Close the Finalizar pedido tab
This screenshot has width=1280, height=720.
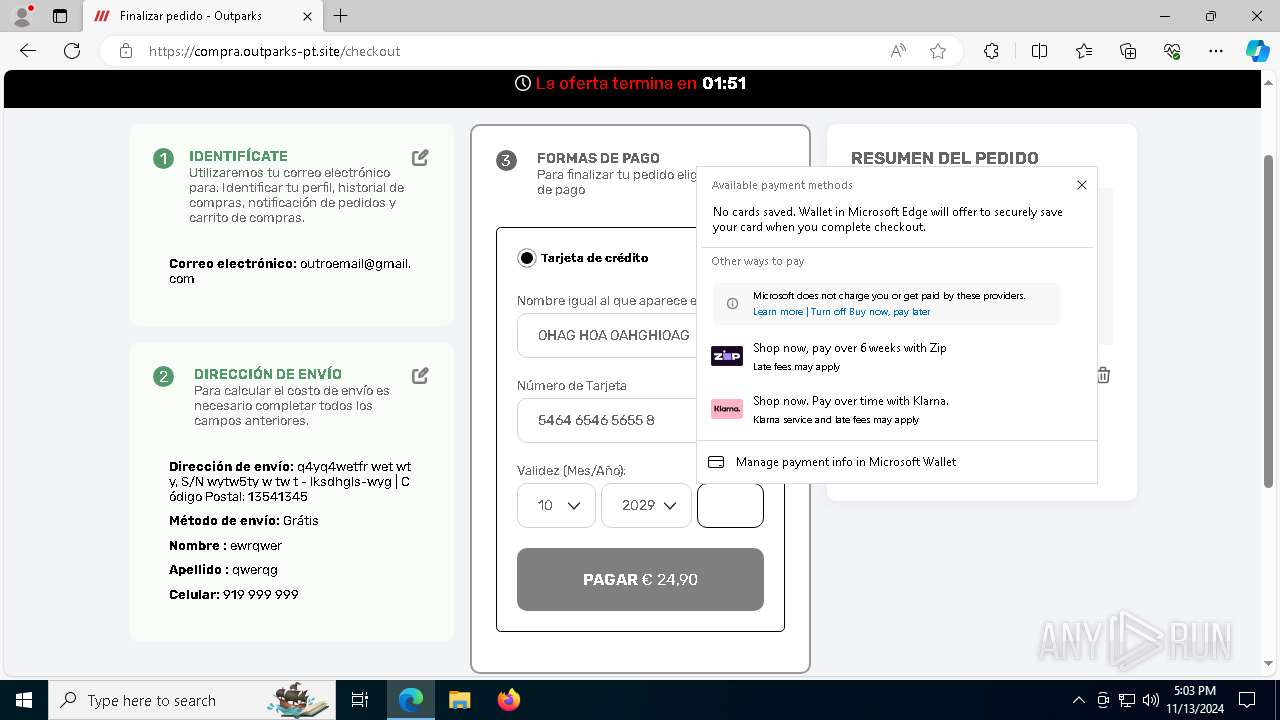coord(306,16)
